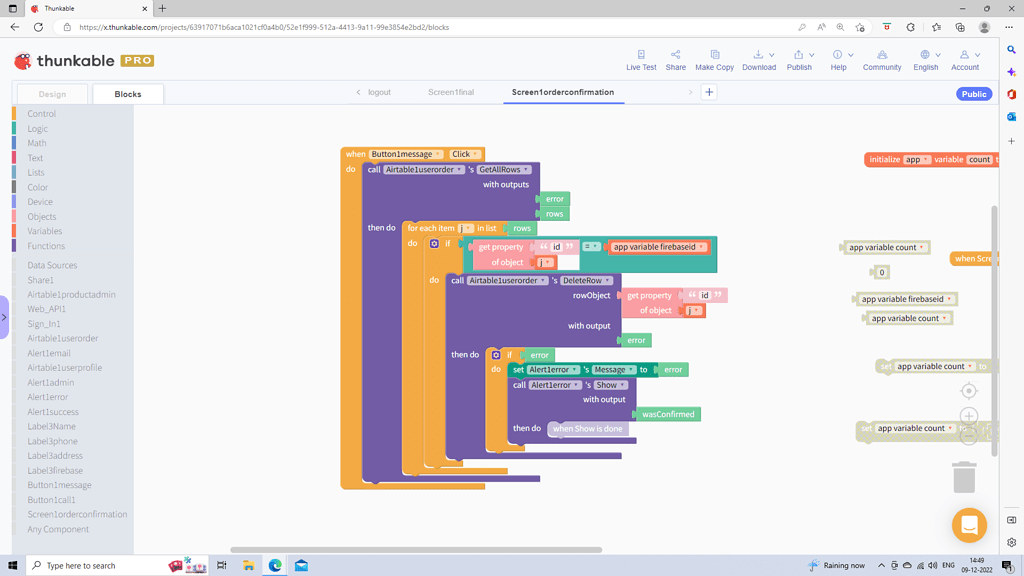This screenshot has height=576, width=1024.
Task: Open the Publish option
Action: point(800,60)
